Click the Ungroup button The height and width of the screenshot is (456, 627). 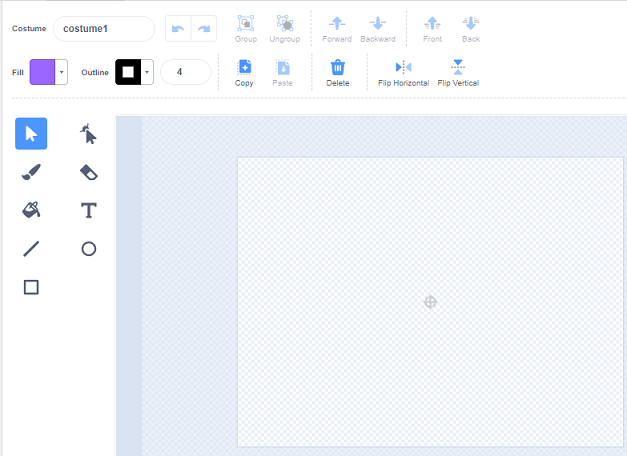pos(285,29)
